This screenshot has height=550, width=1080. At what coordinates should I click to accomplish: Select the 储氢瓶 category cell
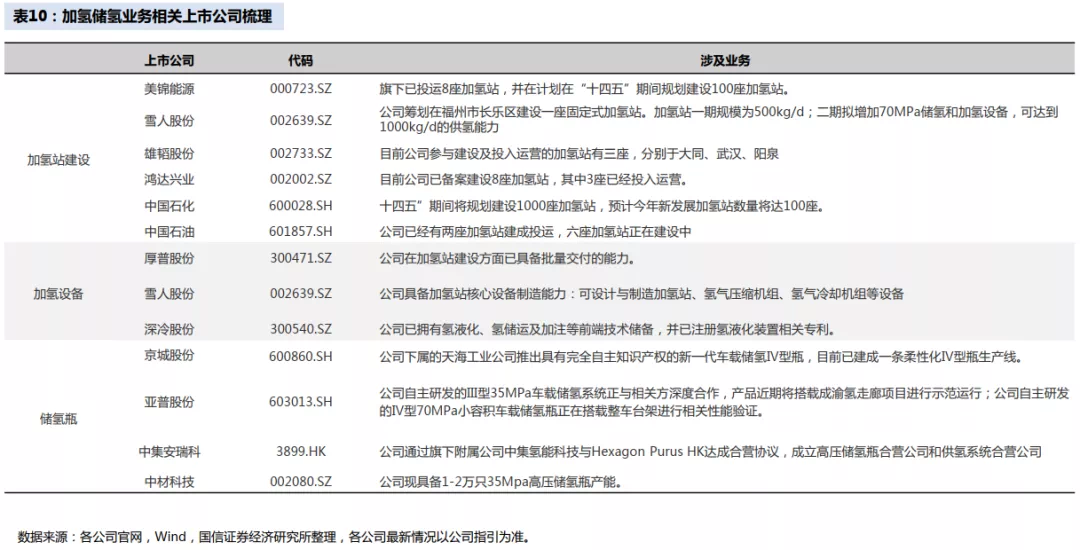(58, 419)
